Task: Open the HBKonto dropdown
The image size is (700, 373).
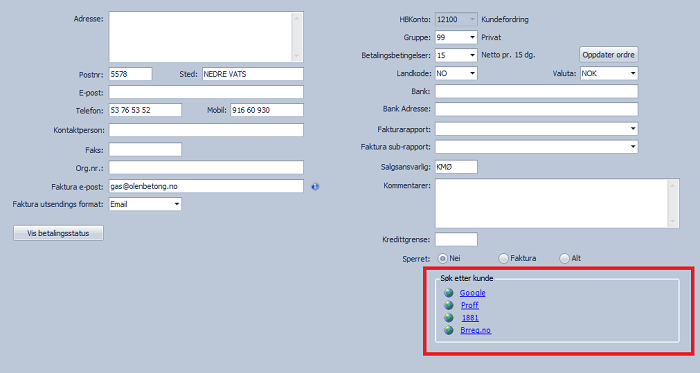Action: click(x=472, y=20)
